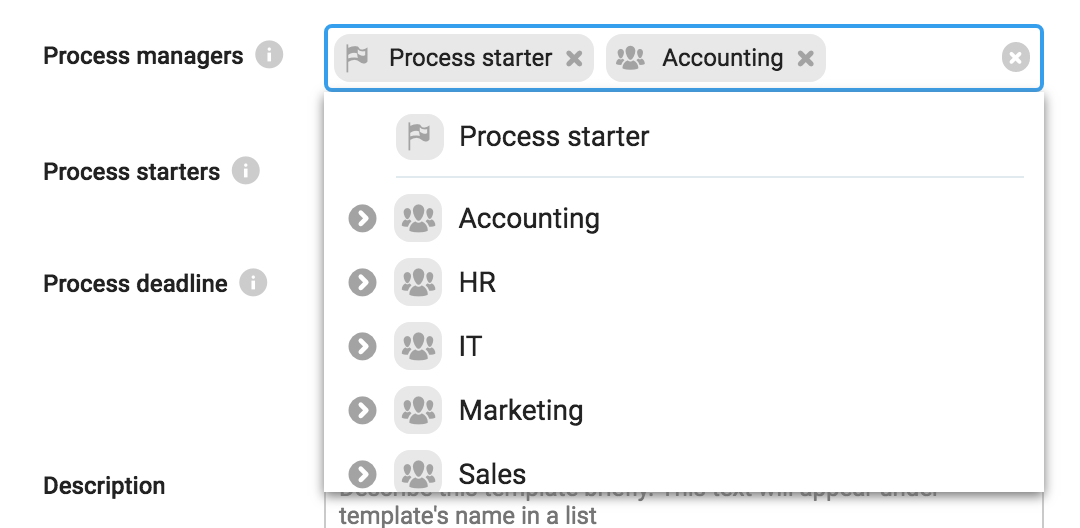Select Process starter from dropdown list

[x=554, y=137]
